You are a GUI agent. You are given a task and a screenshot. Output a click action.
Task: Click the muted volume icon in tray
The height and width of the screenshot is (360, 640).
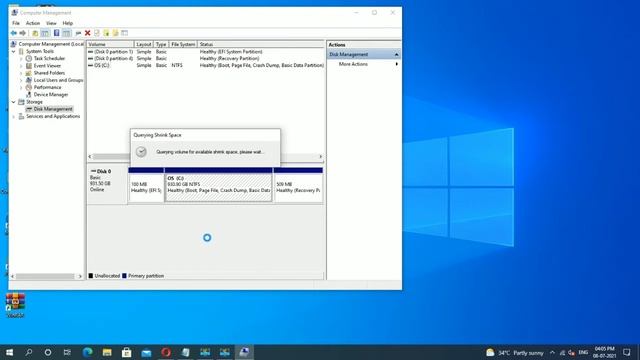pyautogui.click(x=571, y=353)
